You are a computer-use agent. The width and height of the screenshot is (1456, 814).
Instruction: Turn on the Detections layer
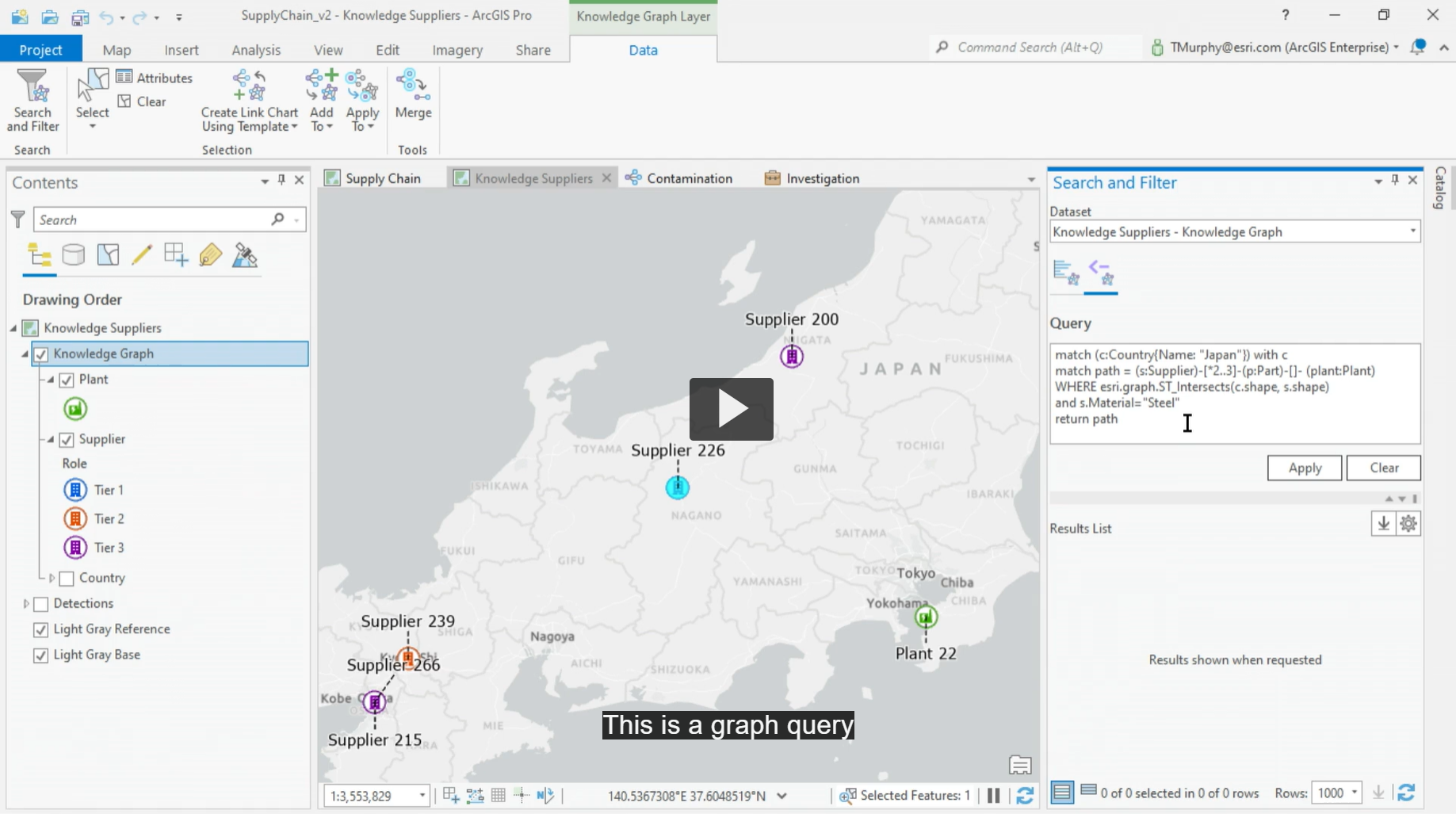click(41, 604)
